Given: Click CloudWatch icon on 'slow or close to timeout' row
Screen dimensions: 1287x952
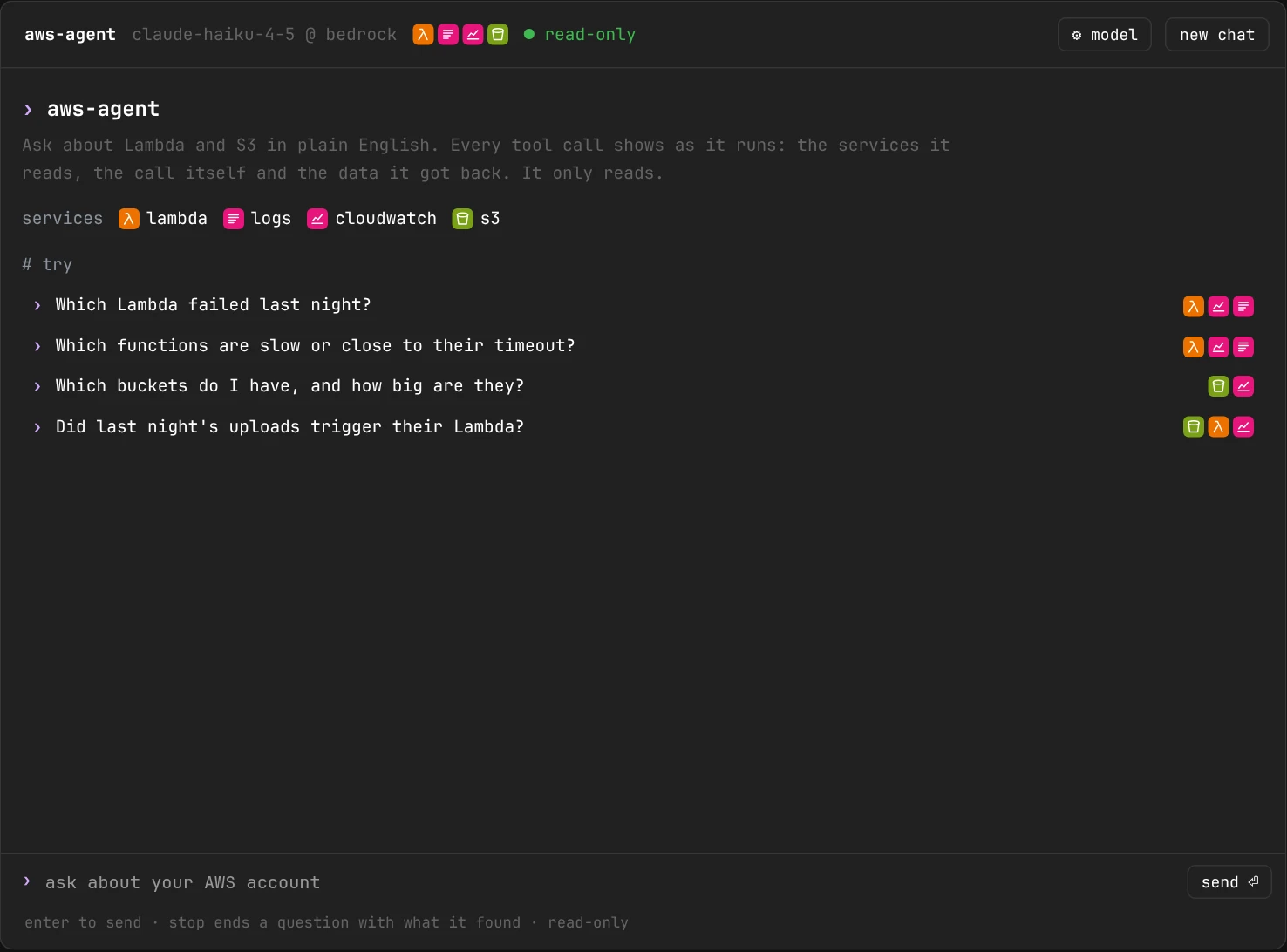Looking at the screenshot, I should pyautogui.click(x=1219, y=347).
